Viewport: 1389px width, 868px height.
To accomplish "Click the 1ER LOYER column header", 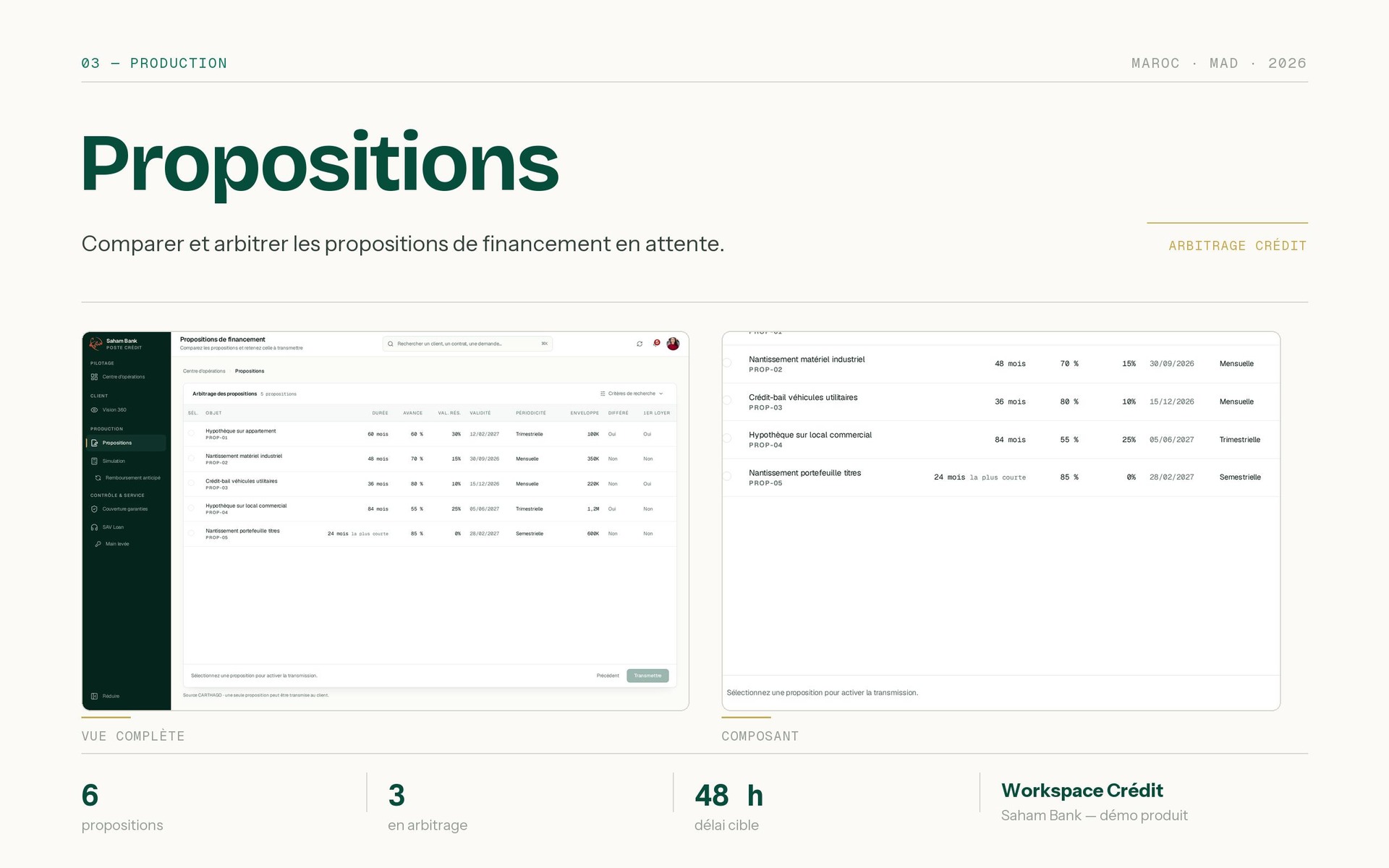I will tap(657, 413).
